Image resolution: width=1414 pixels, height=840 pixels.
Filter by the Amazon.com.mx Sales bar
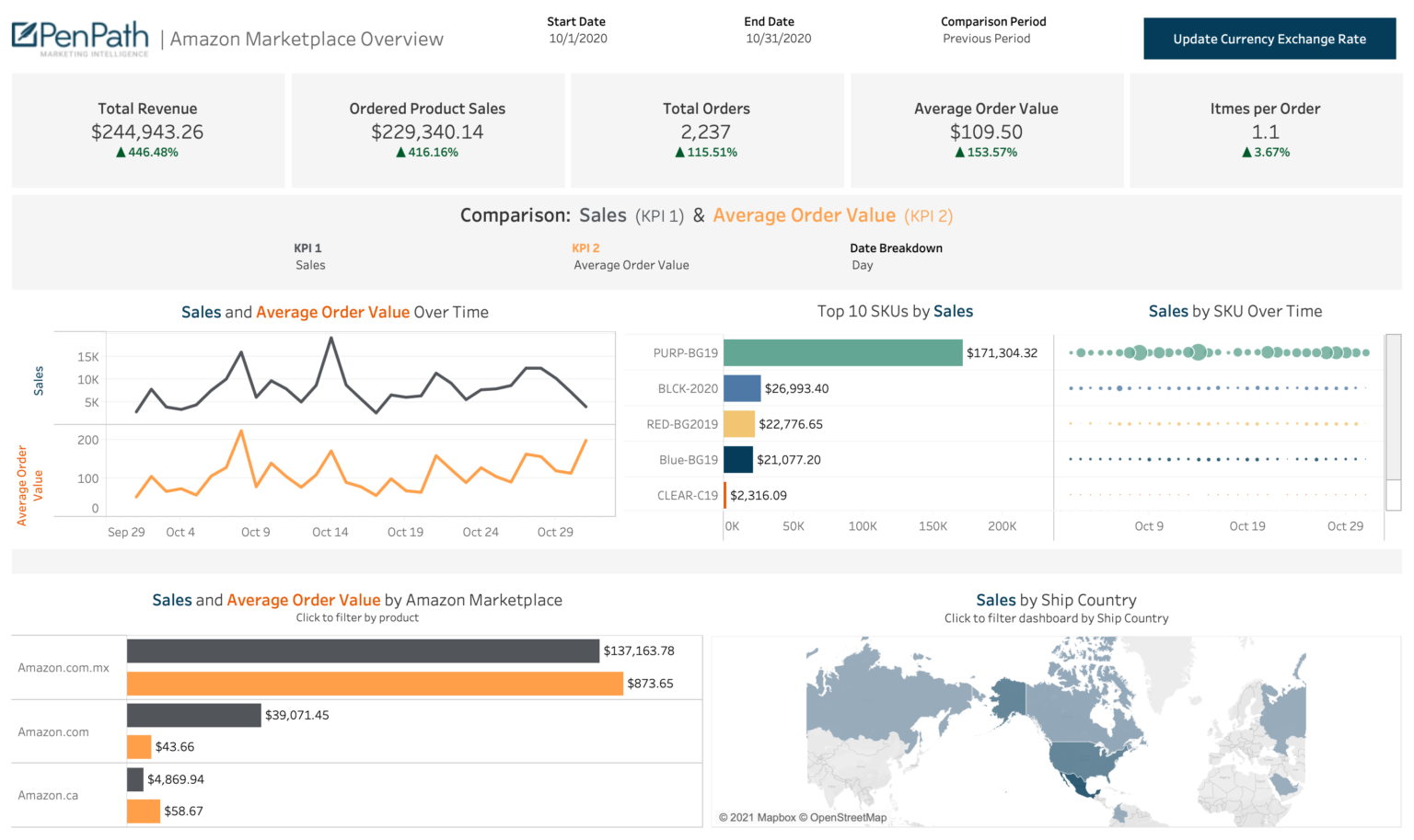point(364,650)
